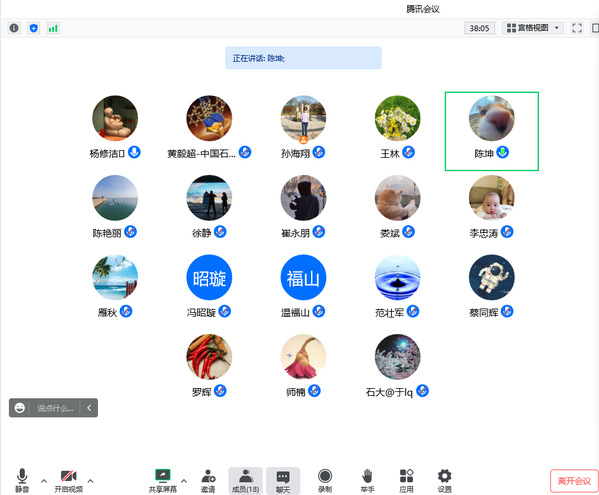Start recording with the record icon
The width and height of the screenshot is (599, 495).
(x=325, y=480)
